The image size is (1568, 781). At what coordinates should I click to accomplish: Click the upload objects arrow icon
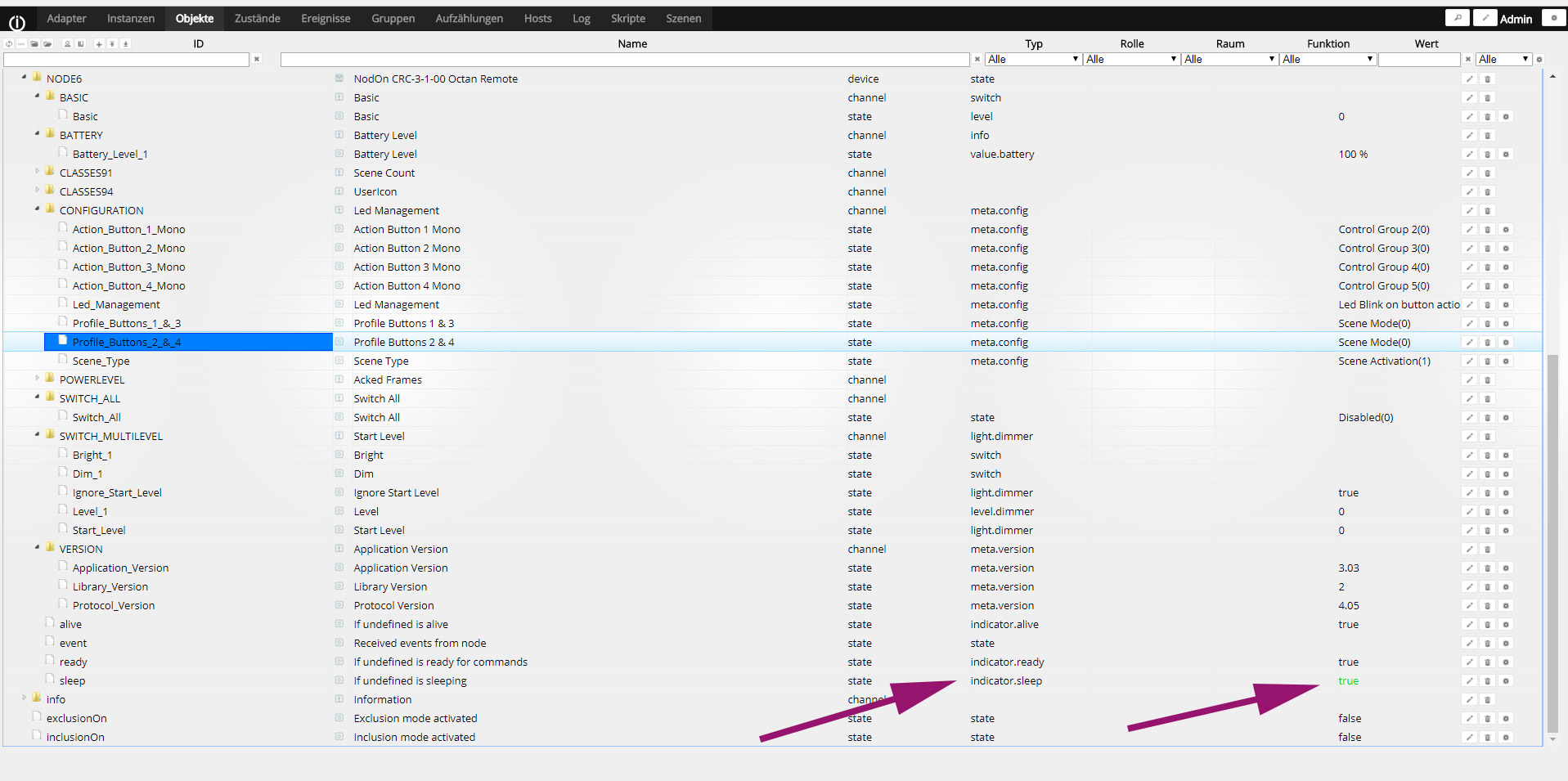coord(112,44)
